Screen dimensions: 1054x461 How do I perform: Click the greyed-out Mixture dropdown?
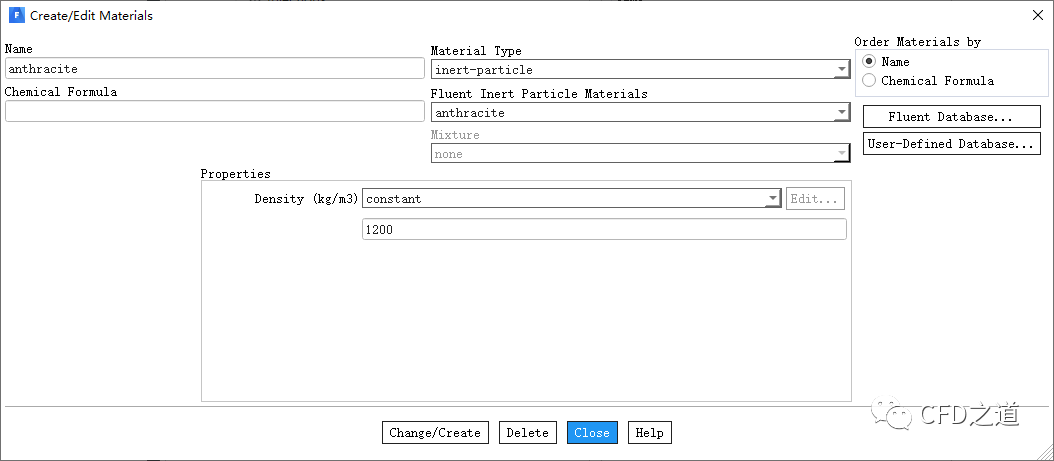[x=640, y=154]
